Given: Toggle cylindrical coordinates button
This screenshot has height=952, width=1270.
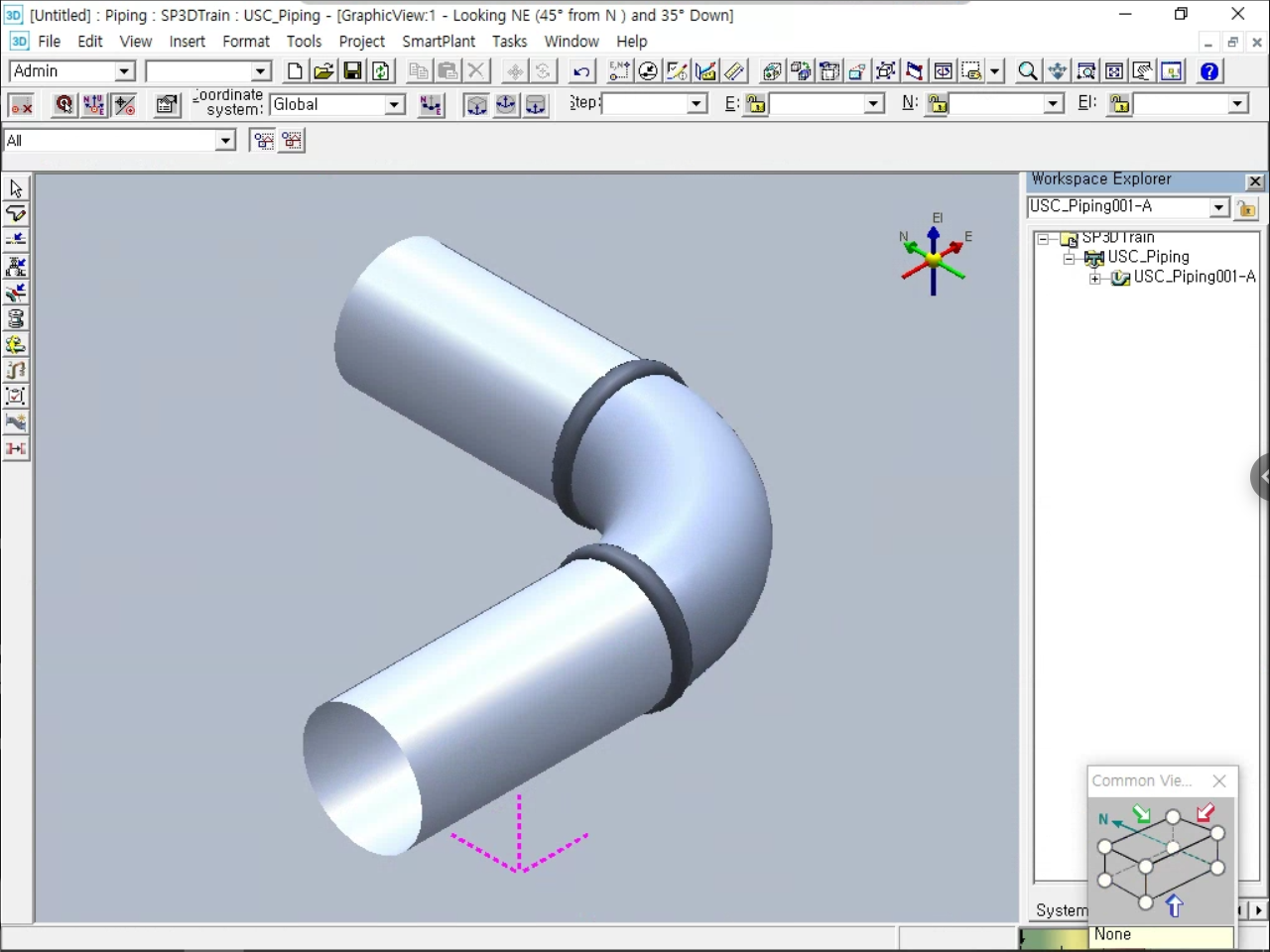Looking at the screenshot, I should tap(536, 105).
